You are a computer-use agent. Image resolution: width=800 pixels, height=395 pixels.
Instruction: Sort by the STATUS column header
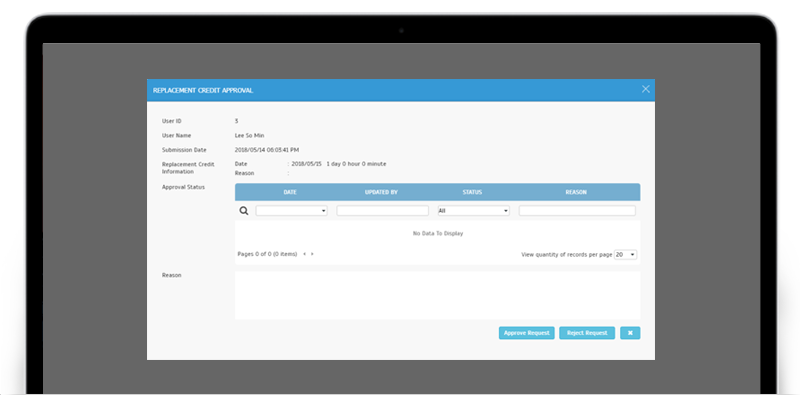pyautogui.click(x=472, y=192)
